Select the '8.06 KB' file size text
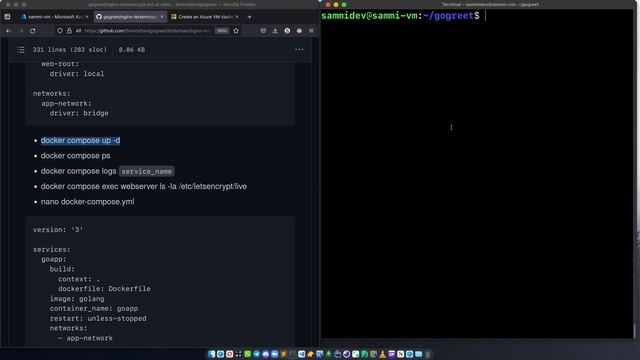The image size is (640, 360). (x=132, y=50)
